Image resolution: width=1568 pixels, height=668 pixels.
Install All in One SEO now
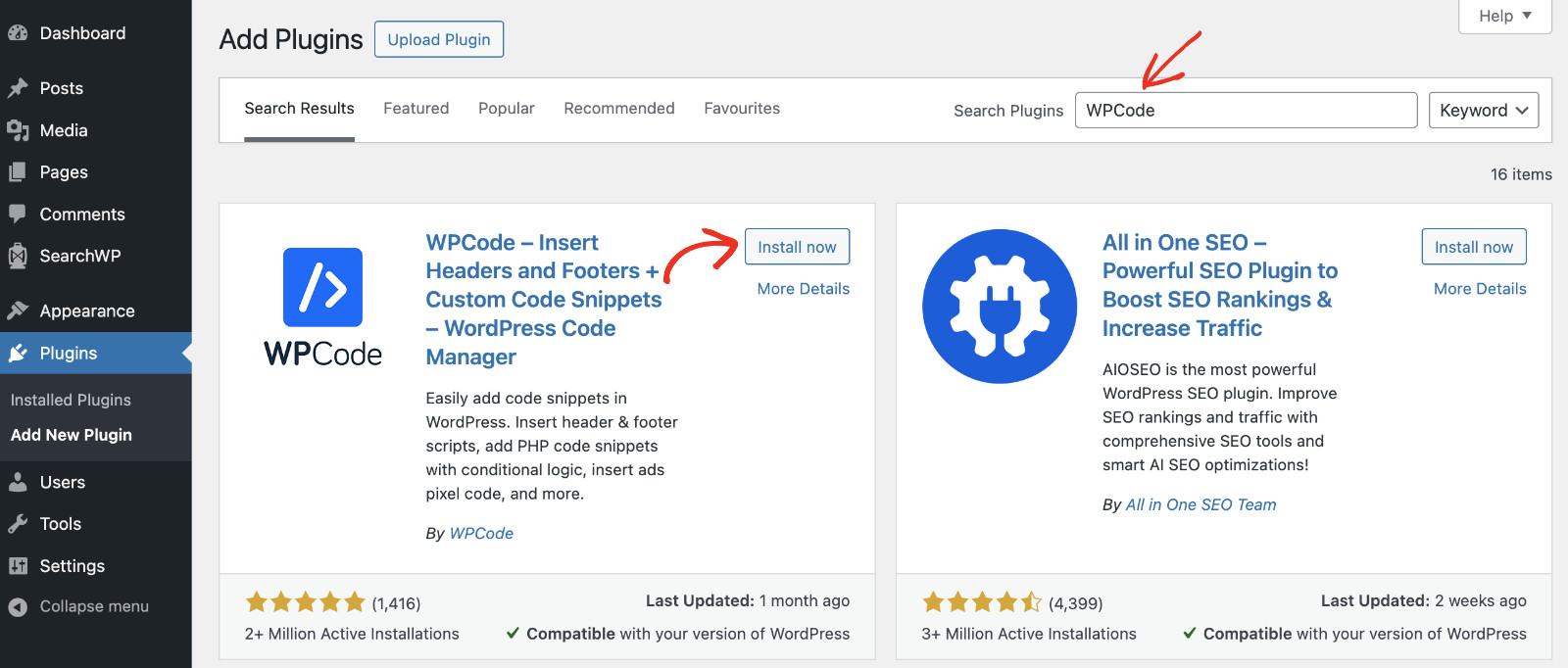[x=1474, y=247]
